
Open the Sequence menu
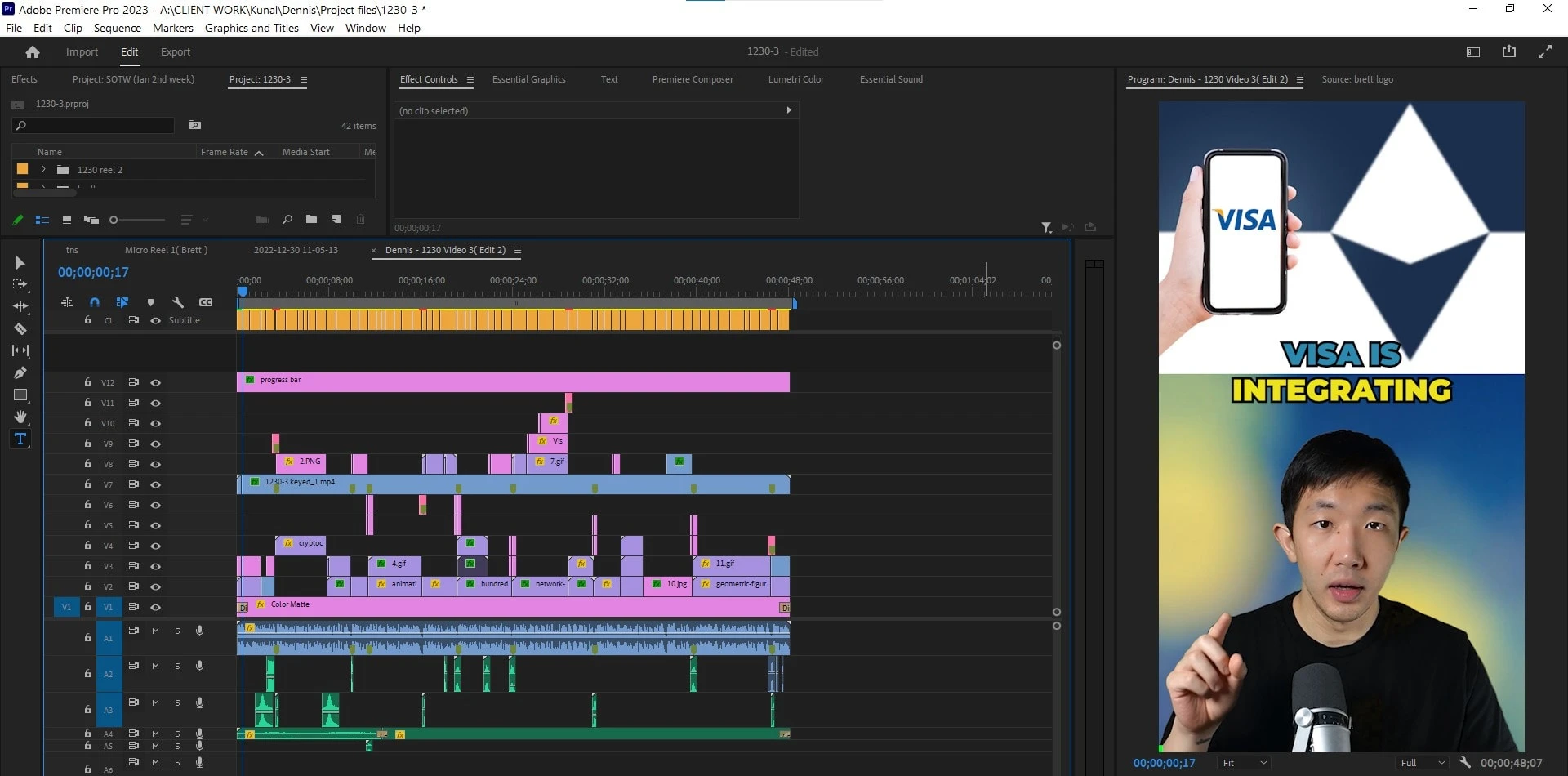[x=117, y=28]
